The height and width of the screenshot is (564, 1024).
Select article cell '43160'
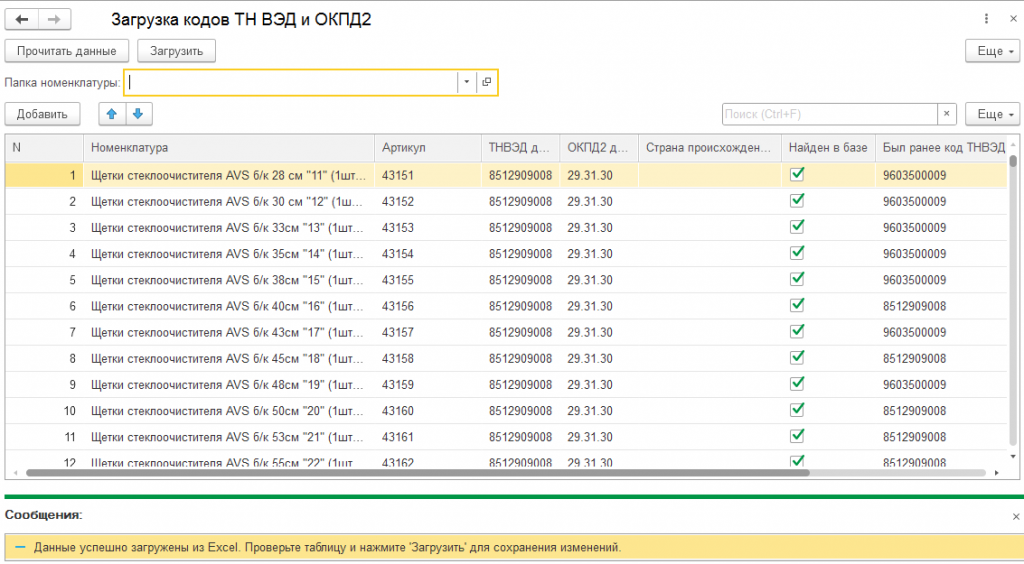428,411
